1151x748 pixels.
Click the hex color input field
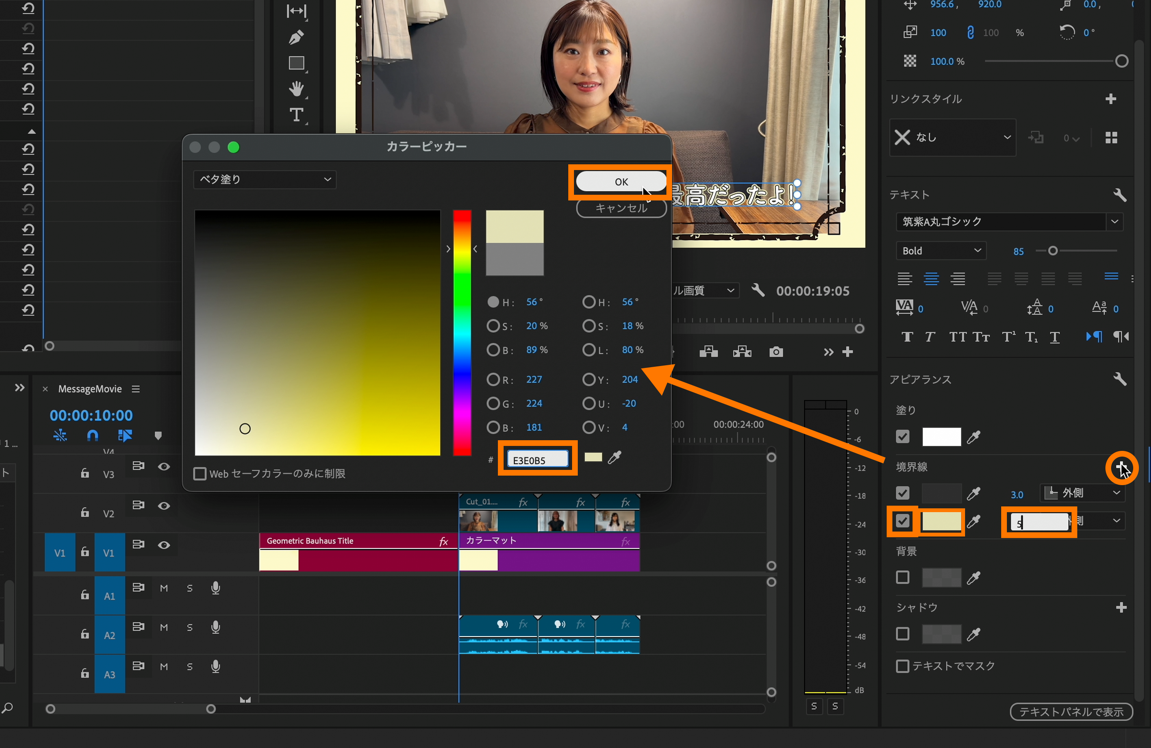pyautogui.click(x=537, y=460)
